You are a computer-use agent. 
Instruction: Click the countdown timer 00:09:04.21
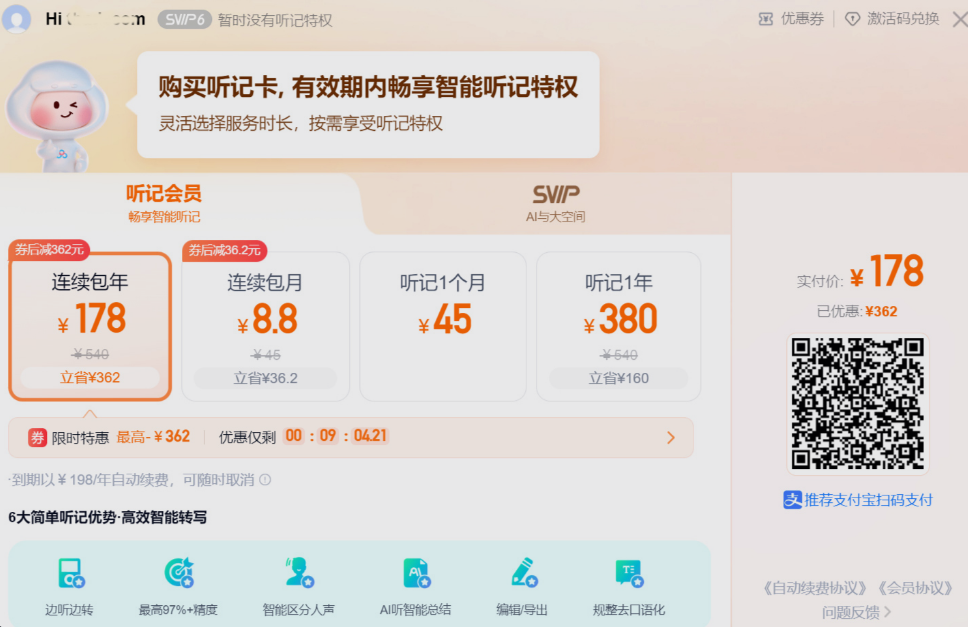pos(336,436)
